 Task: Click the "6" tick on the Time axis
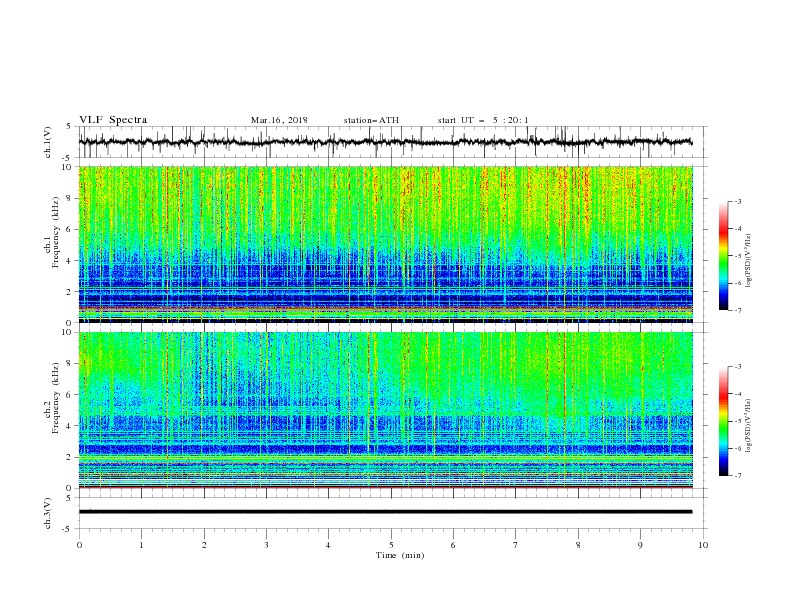453,545
